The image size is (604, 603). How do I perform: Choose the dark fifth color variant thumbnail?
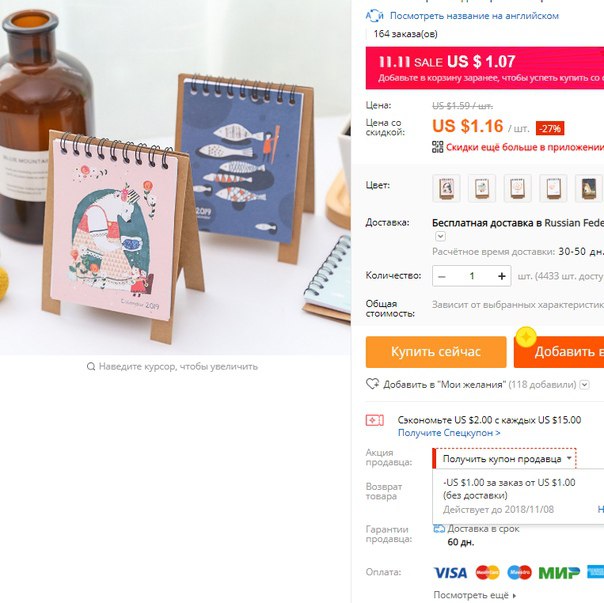coord(589,188)
